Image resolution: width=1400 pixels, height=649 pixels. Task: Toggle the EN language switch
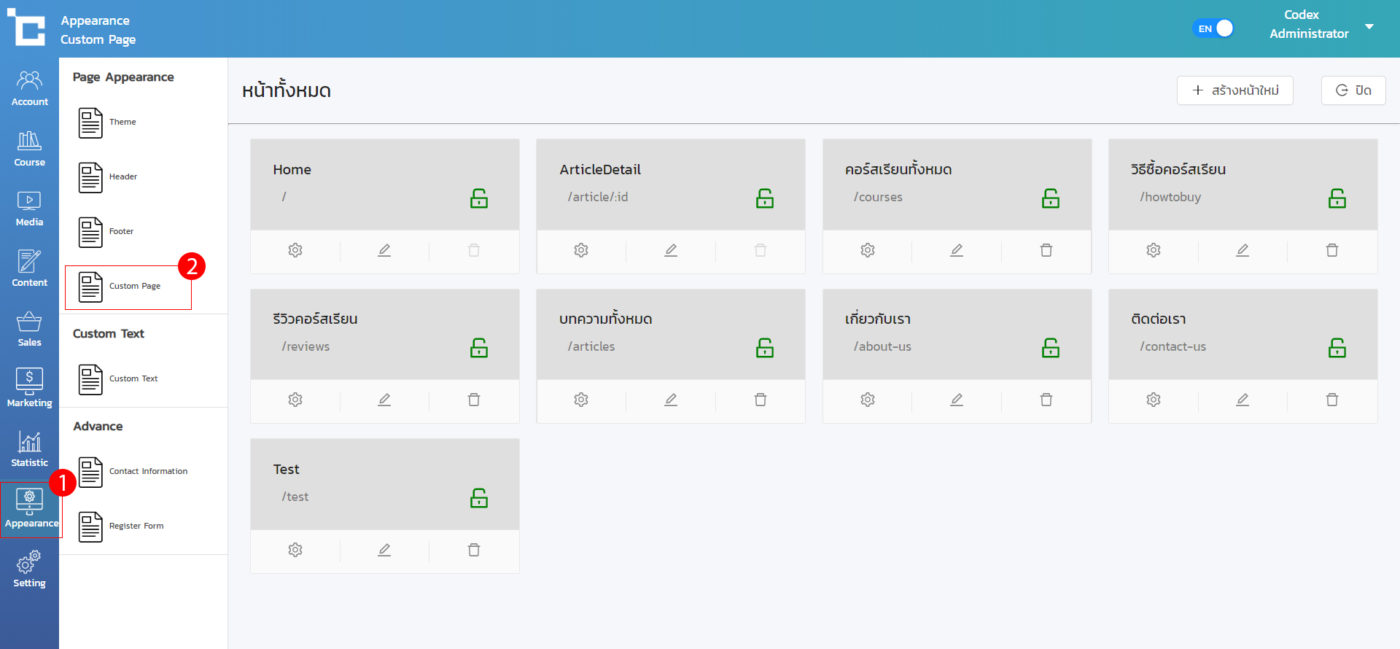tap(1213, 29)
